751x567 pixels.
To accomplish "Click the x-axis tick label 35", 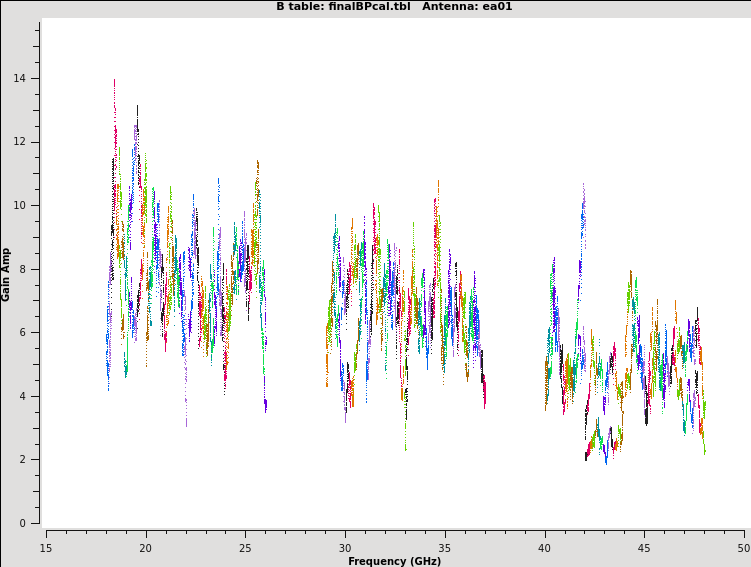I will pyautogui.click(x=445, y=548).
